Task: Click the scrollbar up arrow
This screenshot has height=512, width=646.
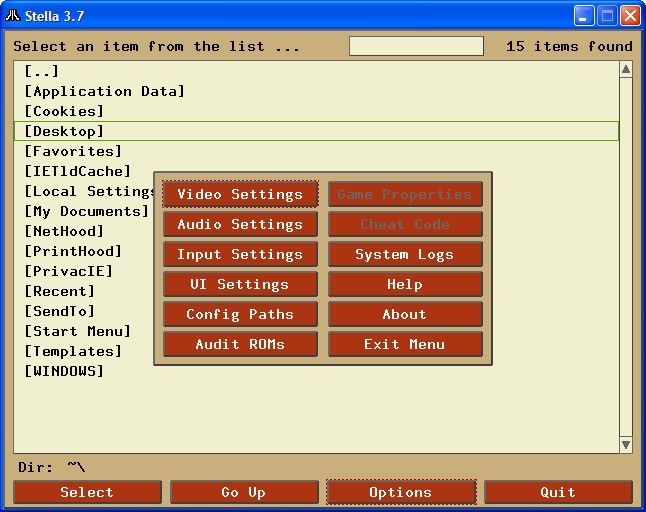Action: click(626, 69)
